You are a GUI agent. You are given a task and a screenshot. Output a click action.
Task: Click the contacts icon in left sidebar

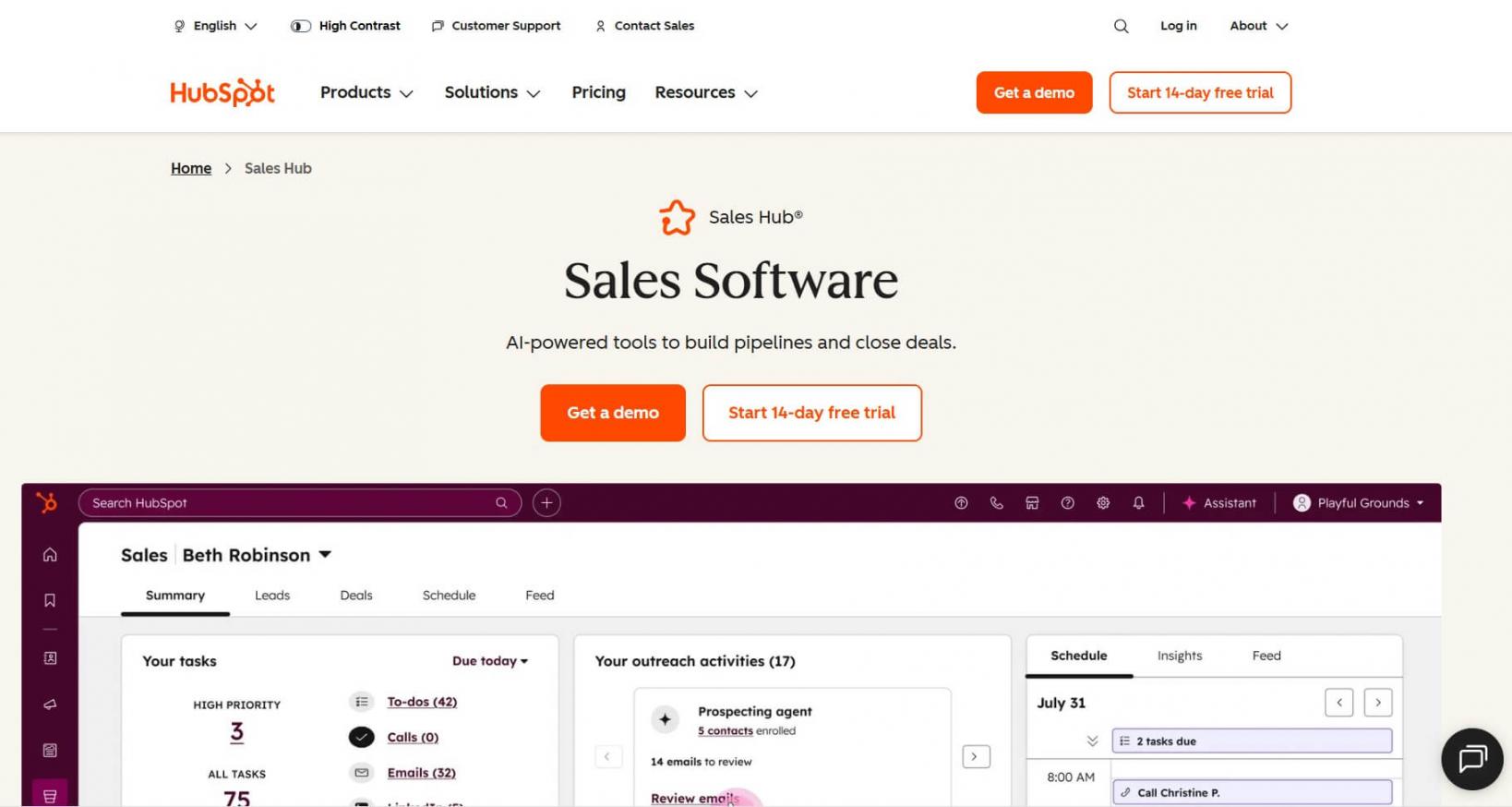tap(50, 658)
